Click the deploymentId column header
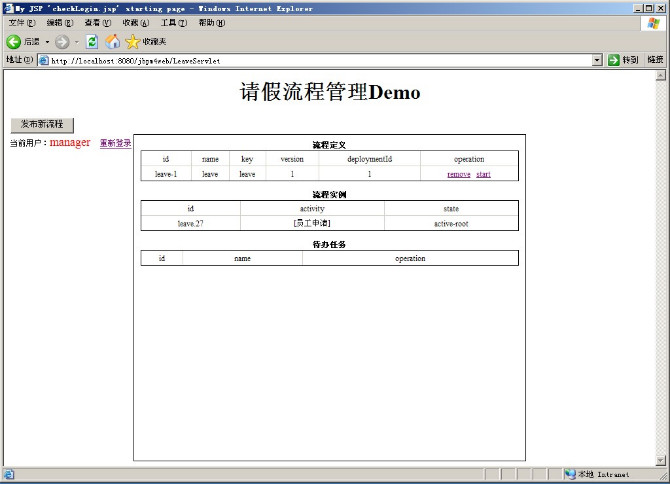The height and width of the screenshot is (484, 670). click(370, 159)
